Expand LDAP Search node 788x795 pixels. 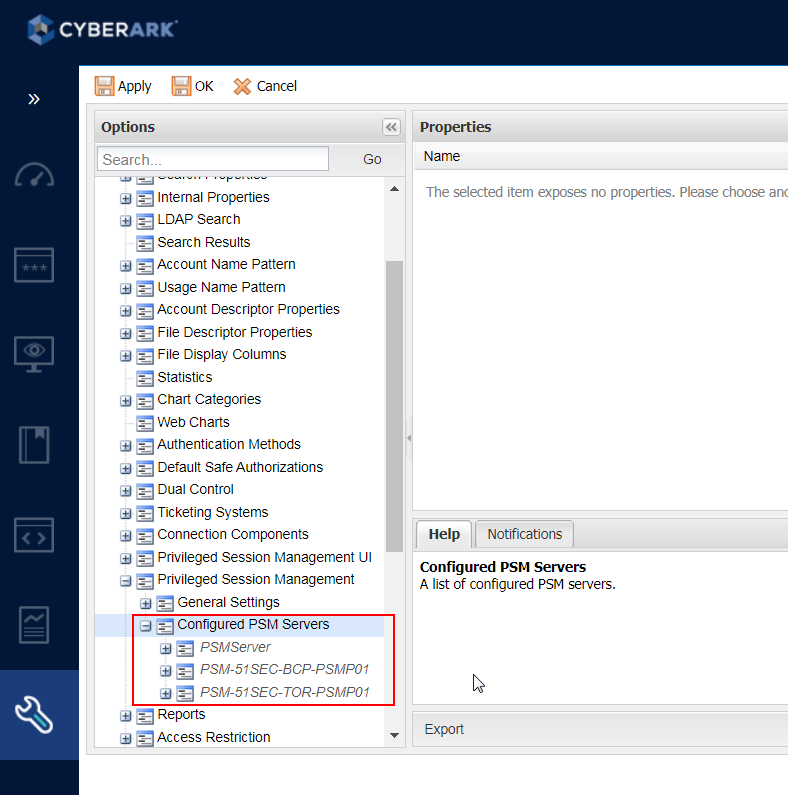tap(125, 221)
